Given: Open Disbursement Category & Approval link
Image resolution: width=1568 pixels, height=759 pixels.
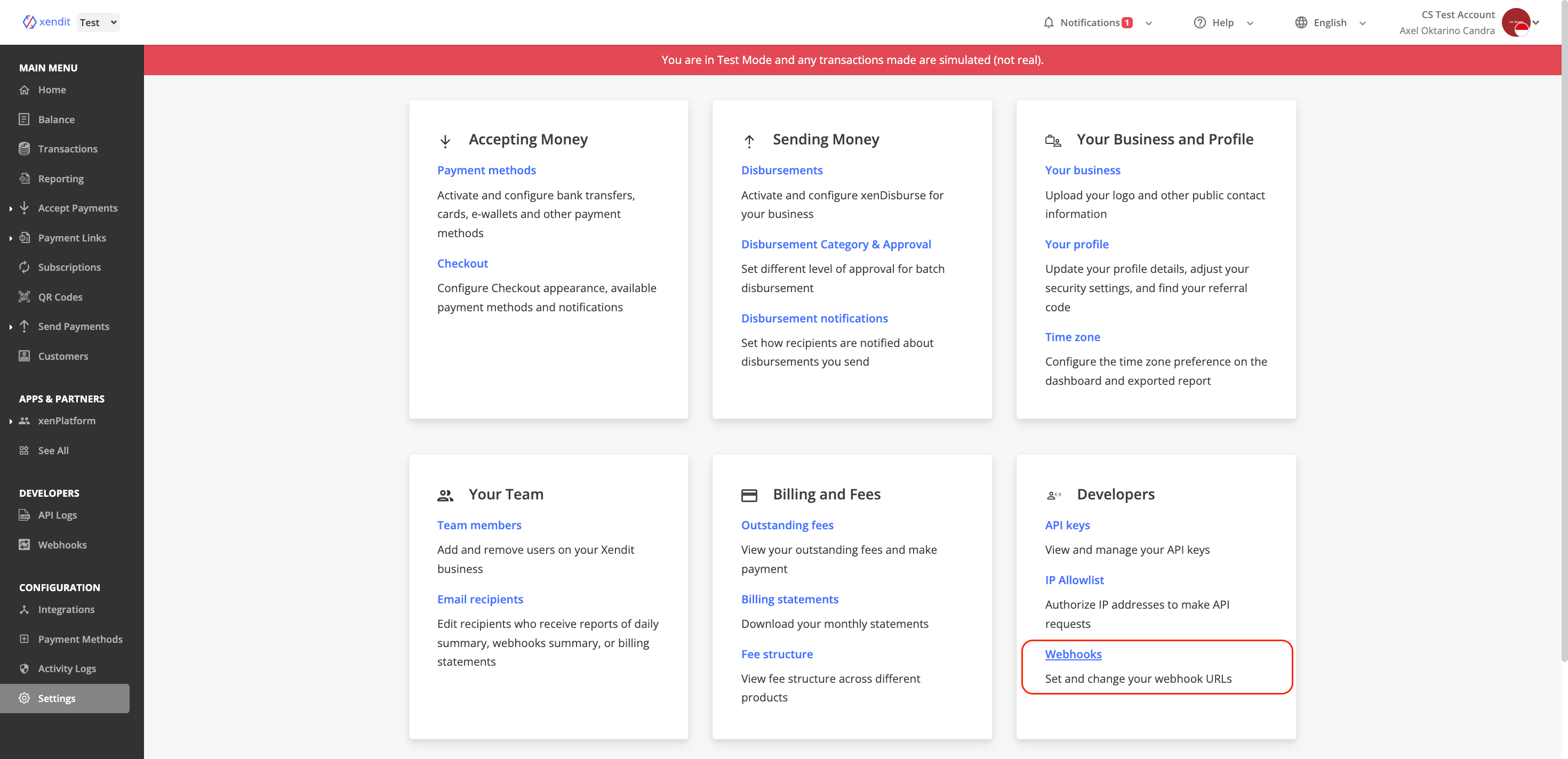Looking at the screenshot, I should [836, 245].
